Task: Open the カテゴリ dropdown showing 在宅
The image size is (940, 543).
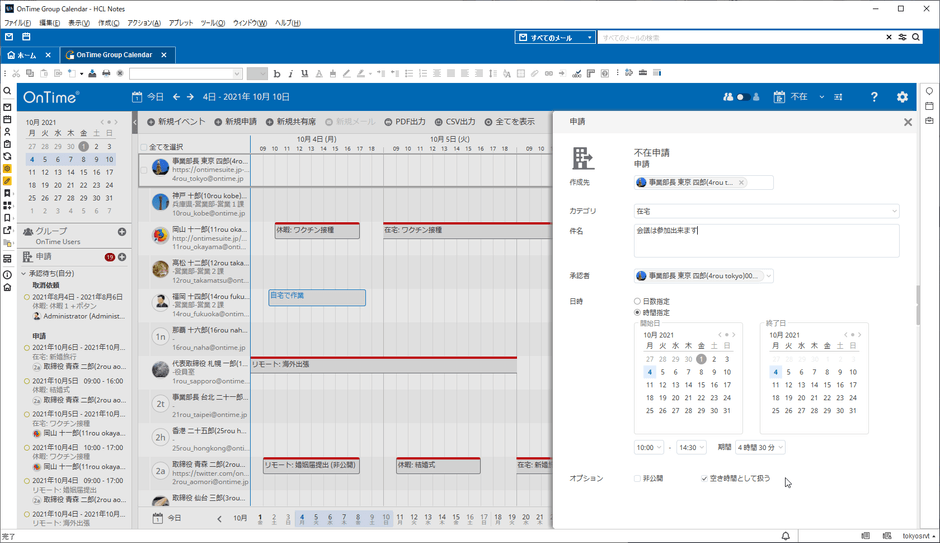Action: pyautogui.click(x=766, y=211)
